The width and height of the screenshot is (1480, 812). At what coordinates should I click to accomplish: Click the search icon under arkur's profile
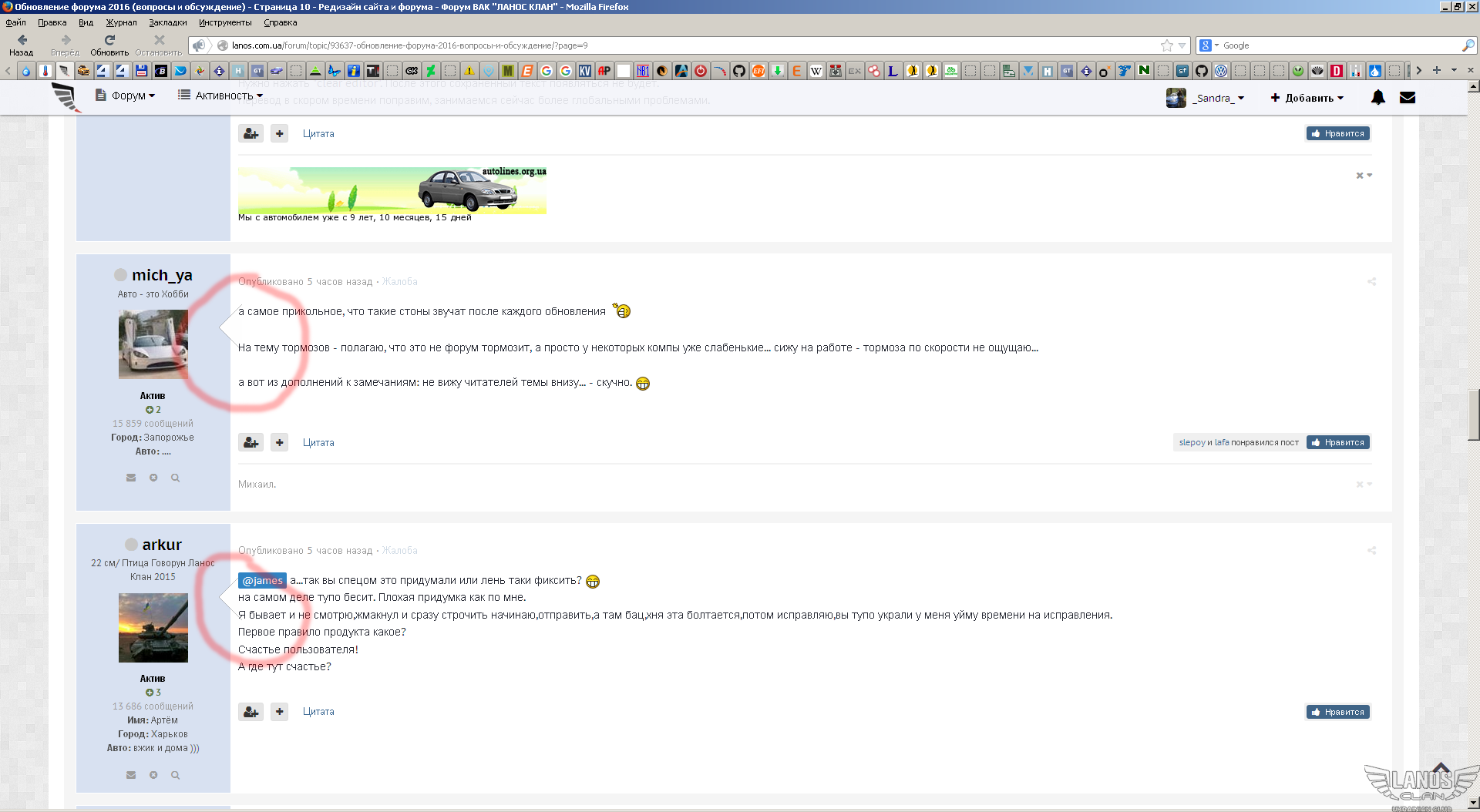click(175, 775)
